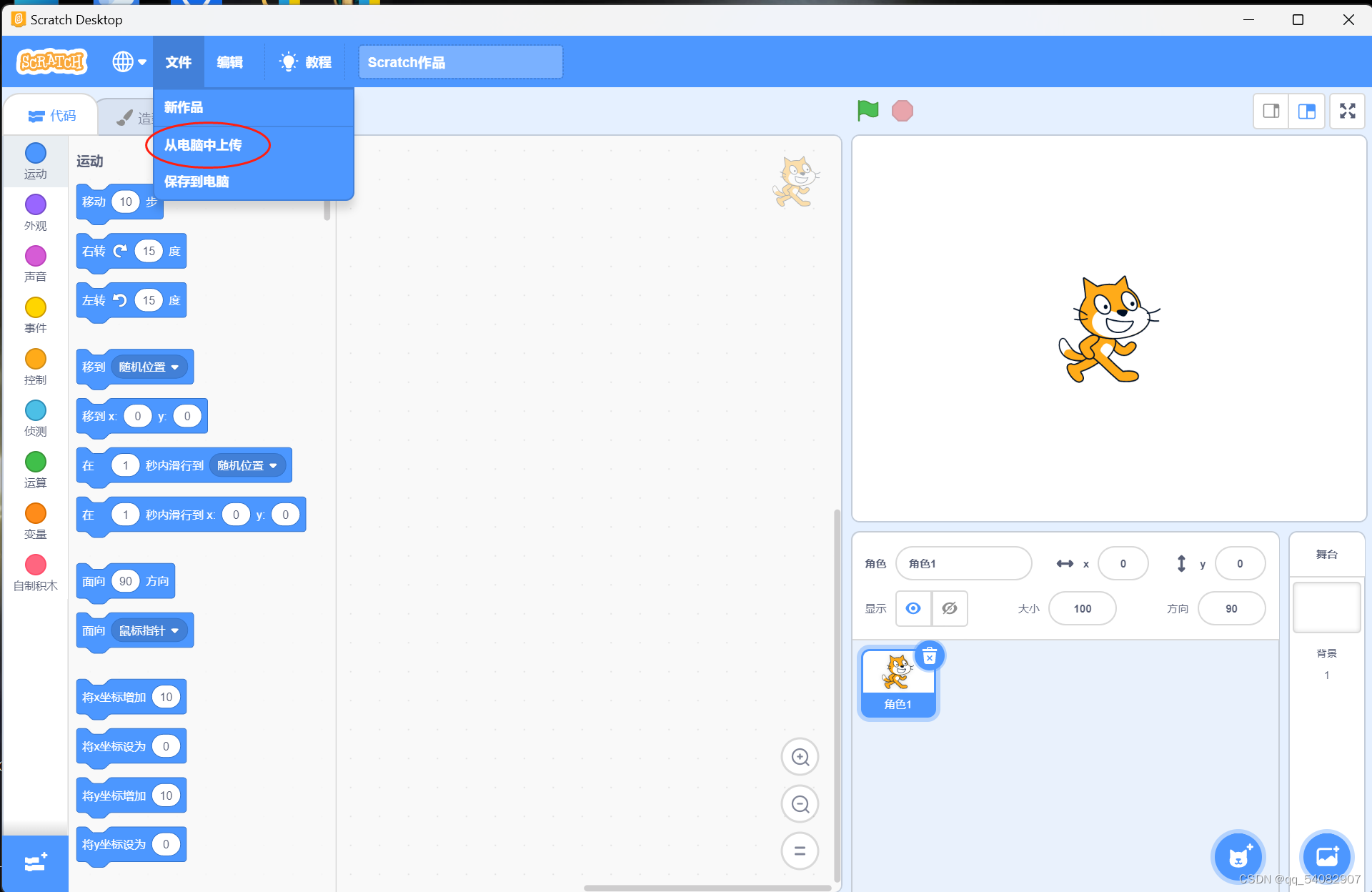Choose 保存到电脑 from file menu

coord(197,182)
